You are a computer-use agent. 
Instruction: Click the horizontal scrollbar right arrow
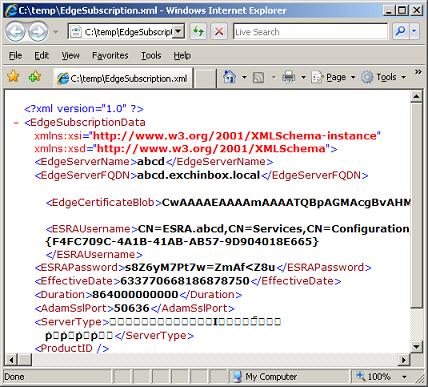[404, 360]
